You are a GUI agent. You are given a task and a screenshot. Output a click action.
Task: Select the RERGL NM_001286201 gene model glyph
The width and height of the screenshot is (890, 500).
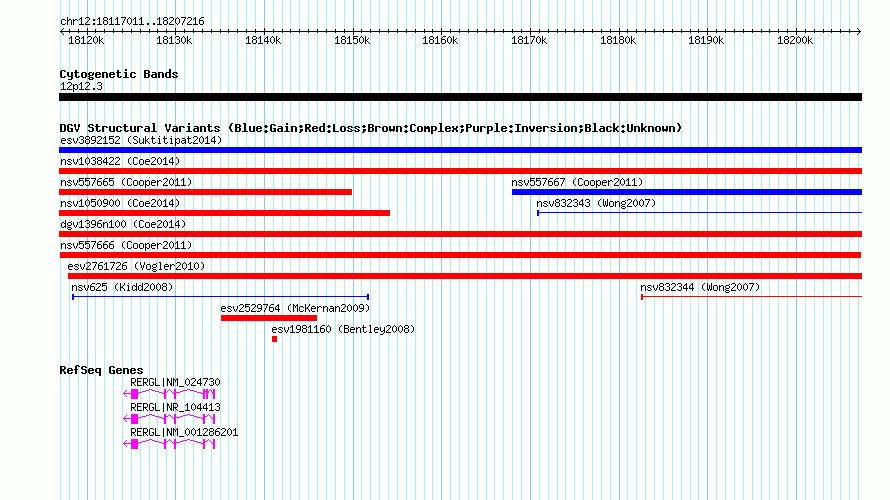pos(169,444)
